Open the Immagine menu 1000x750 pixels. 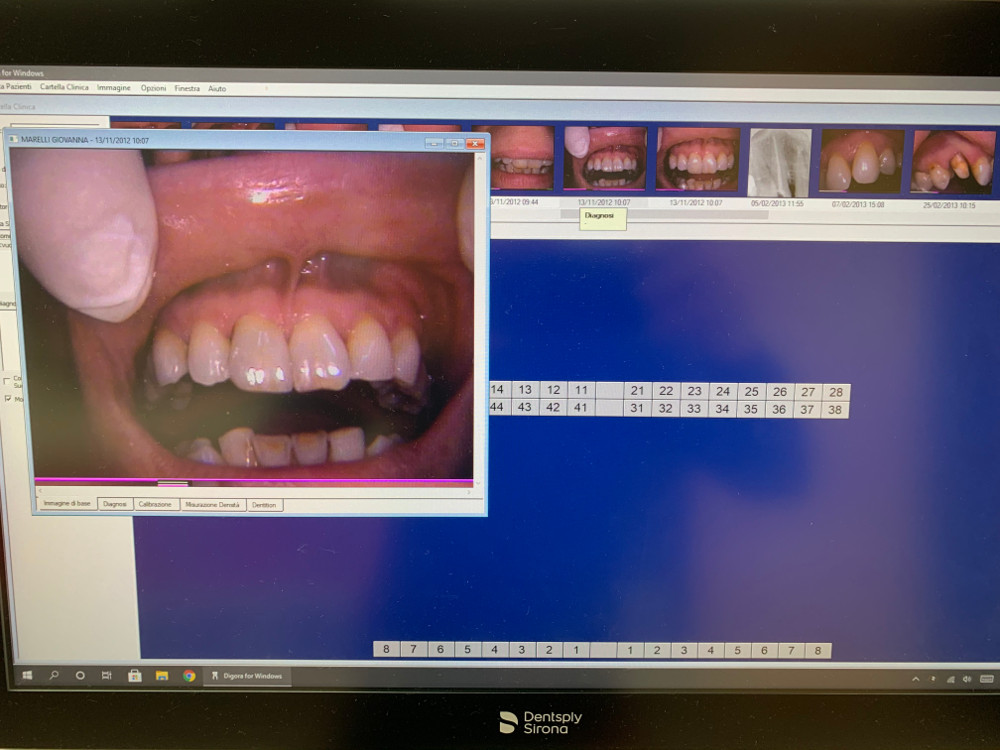click(x=114, y=88)
